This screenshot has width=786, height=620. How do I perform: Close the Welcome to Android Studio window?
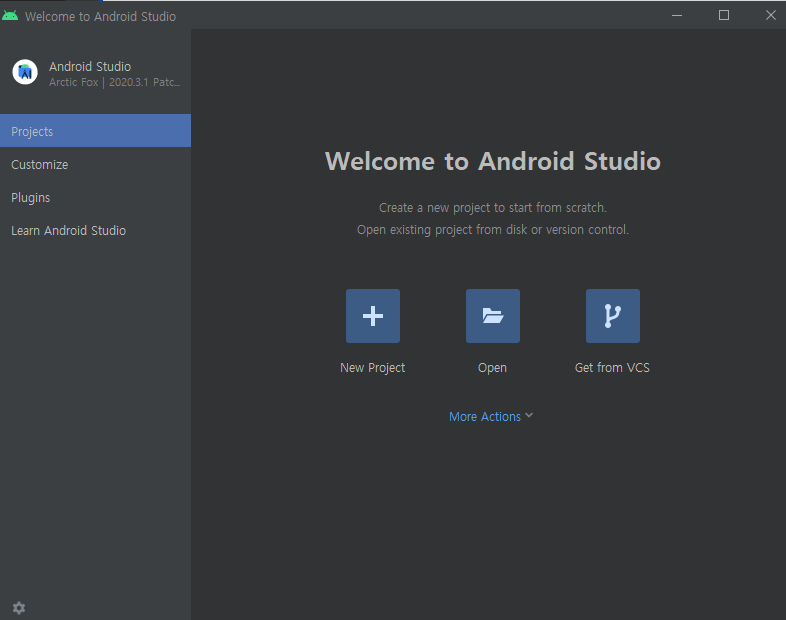[770, 16]
